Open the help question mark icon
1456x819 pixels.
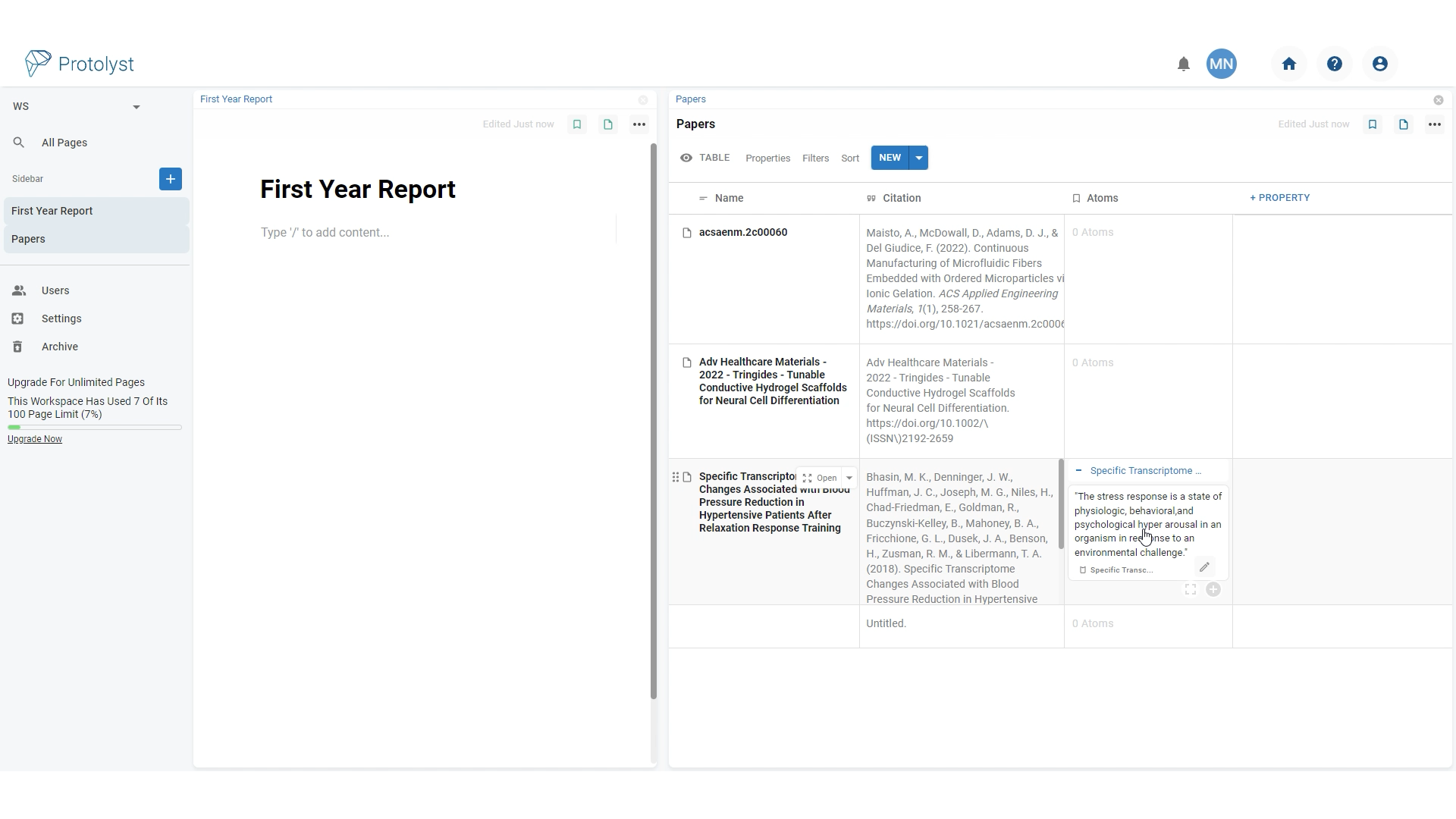(x=1334, y=64)
